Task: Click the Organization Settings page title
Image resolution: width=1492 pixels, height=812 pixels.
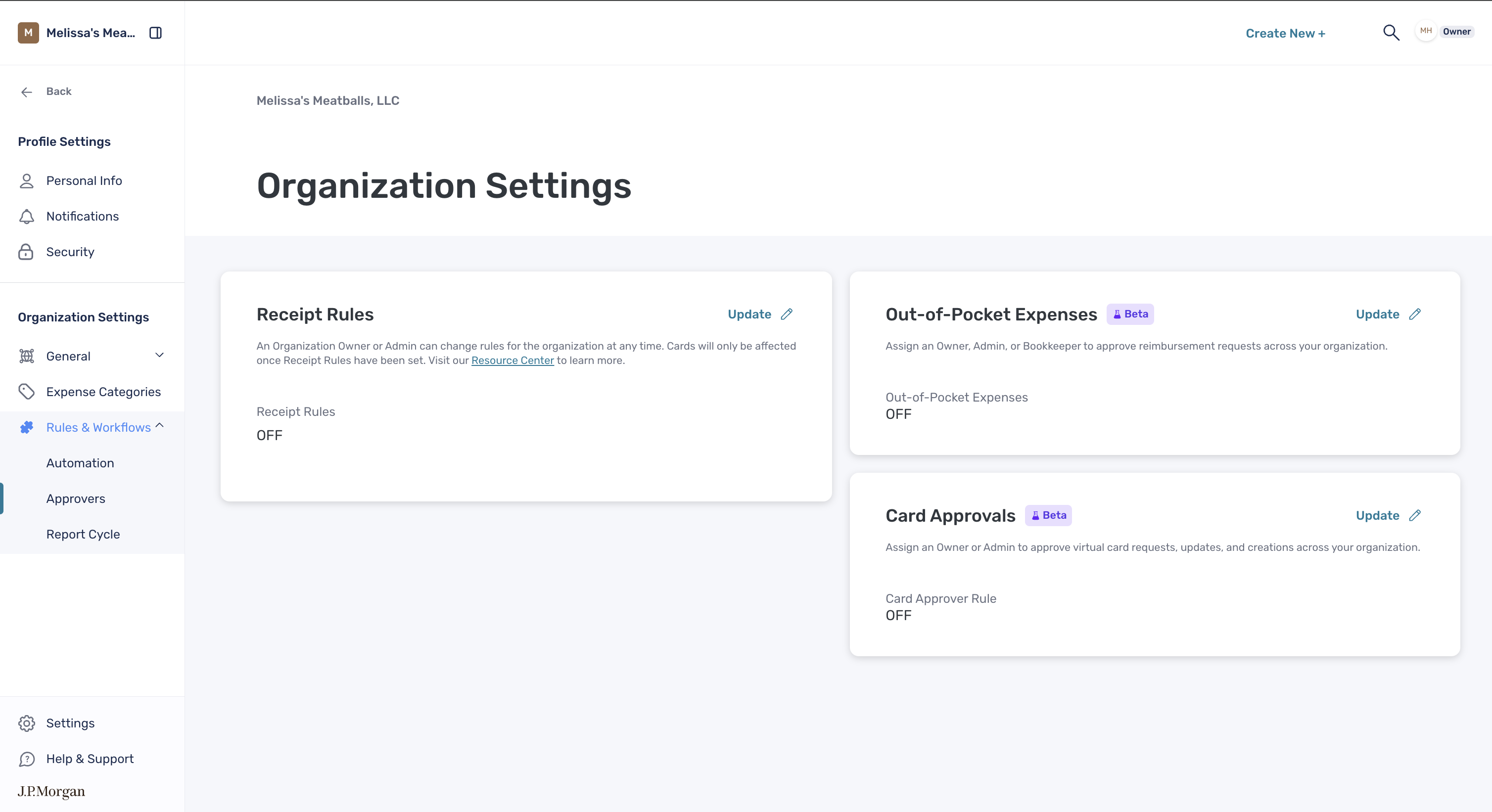Action: point(444,186)
